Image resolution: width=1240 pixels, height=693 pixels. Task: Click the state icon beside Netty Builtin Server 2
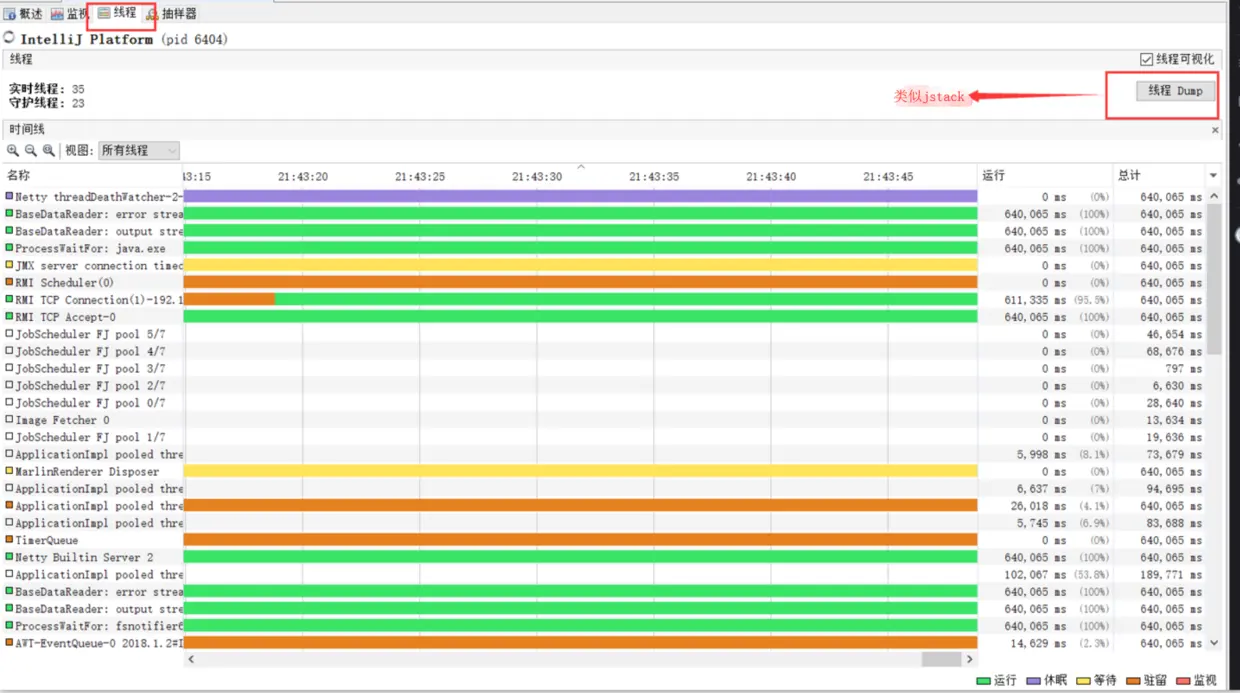[10, 557]
